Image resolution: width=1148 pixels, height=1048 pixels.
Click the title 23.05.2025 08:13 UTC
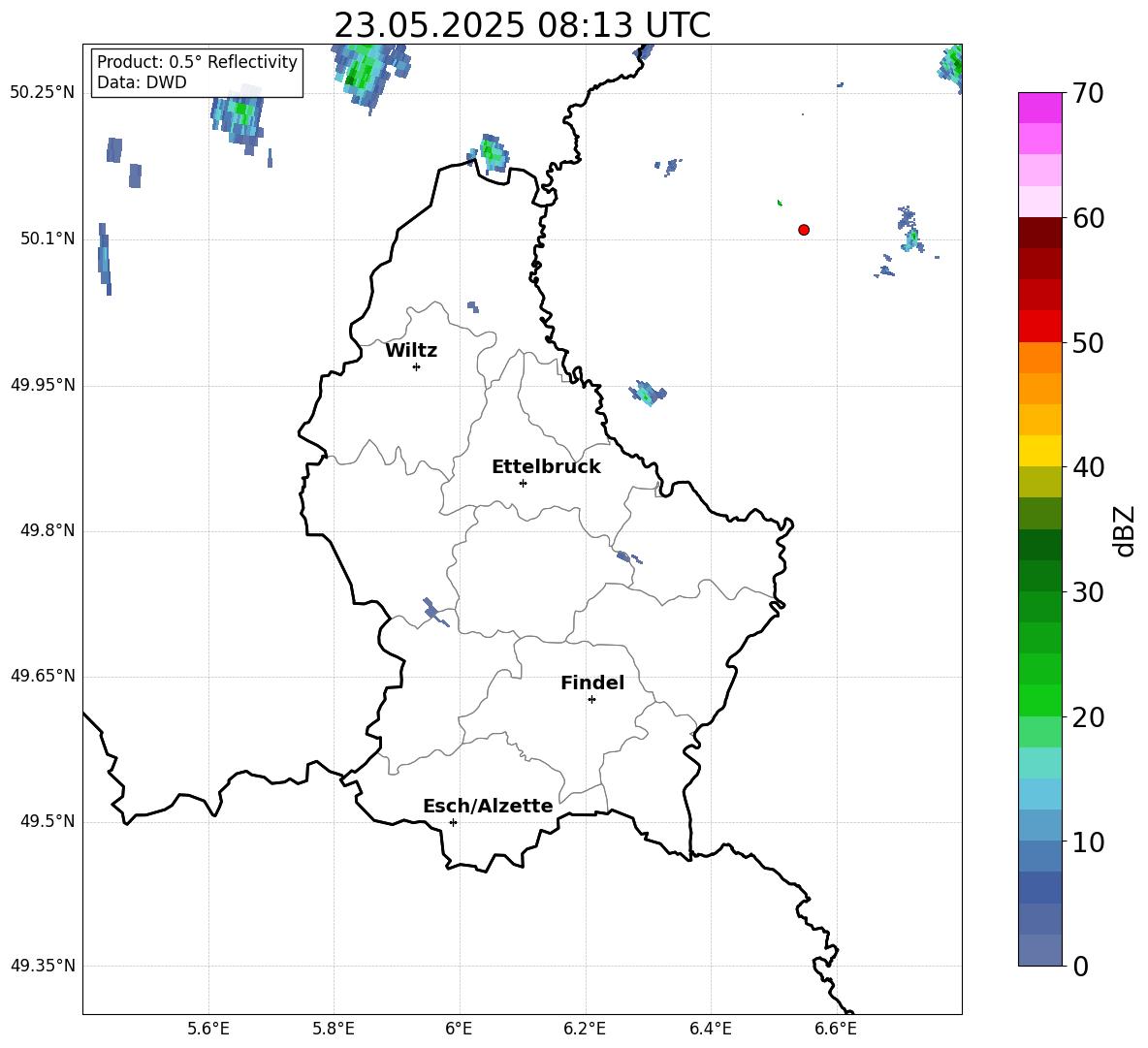click(x=522, y=25)
